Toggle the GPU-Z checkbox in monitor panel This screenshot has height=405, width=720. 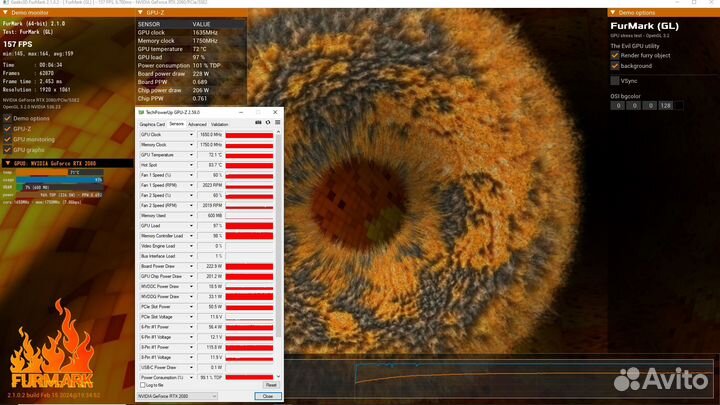click(x=7, y=129)
